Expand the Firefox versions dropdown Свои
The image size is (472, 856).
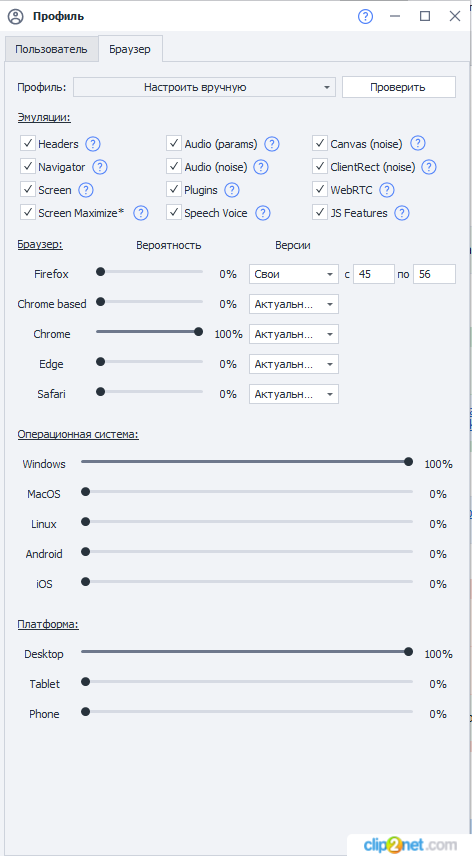[294, 274]
